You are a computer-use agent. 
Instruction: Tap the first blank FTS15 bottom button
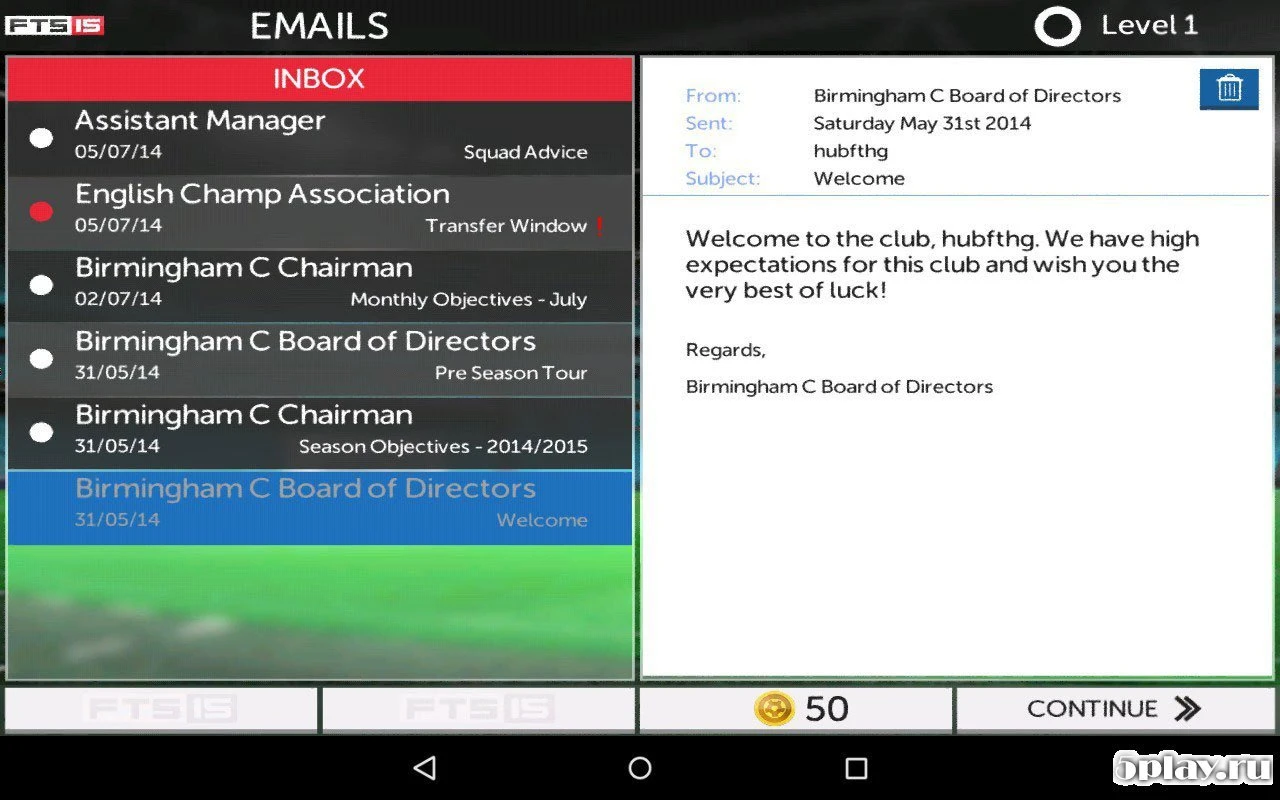pos(161,709)
